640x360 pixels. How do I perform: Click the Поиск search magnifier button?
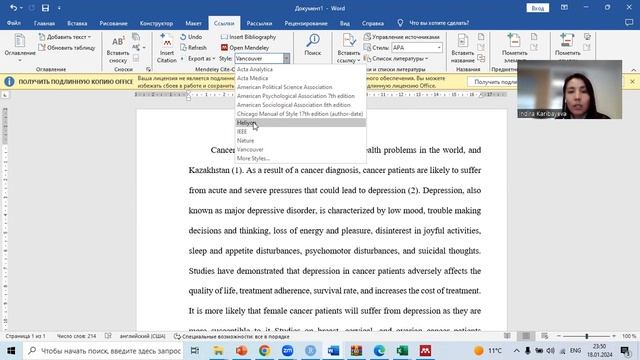(313, 45)
